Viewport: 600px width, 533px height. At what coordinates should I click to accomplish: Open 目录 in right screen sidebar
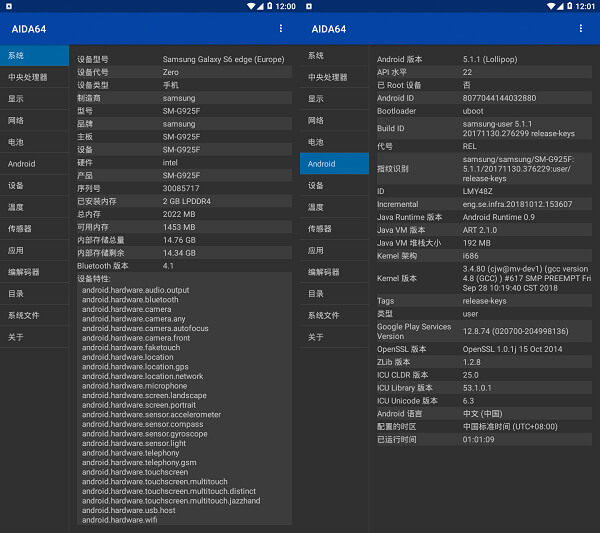(x=334, y=293)
